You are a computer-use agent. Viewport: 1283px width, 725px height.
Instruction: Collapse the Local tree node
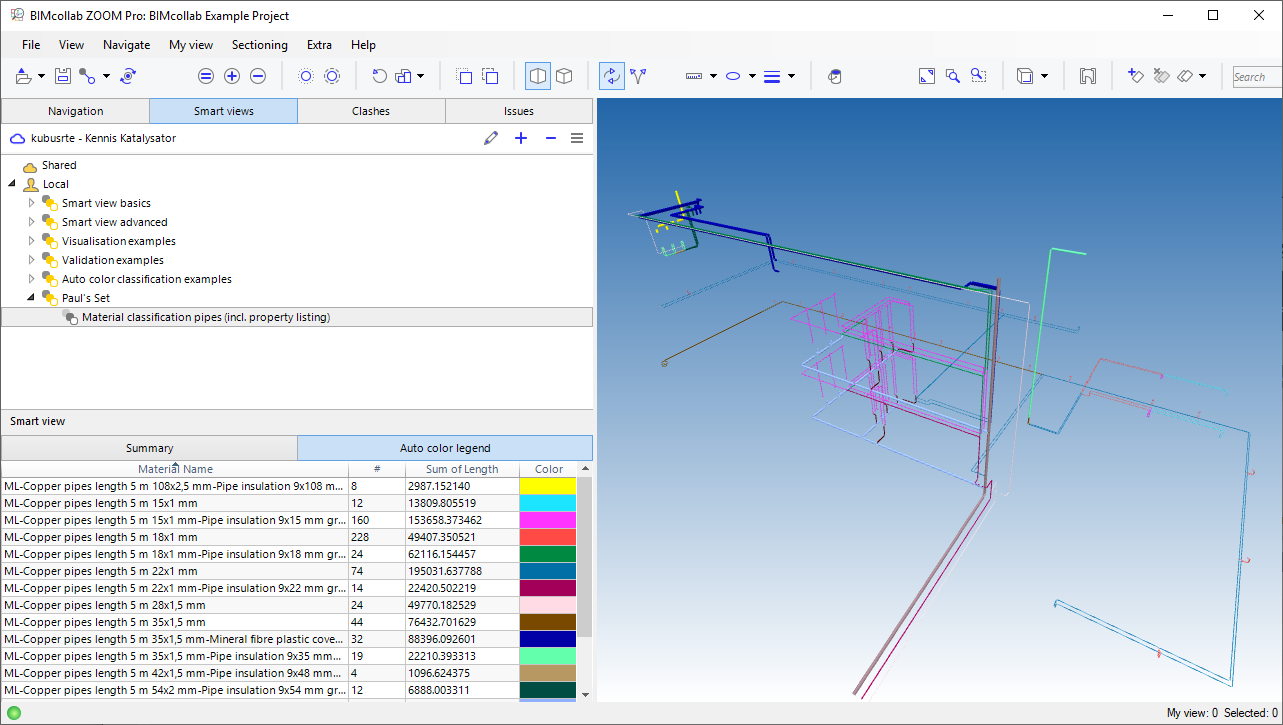coord(12,184)
